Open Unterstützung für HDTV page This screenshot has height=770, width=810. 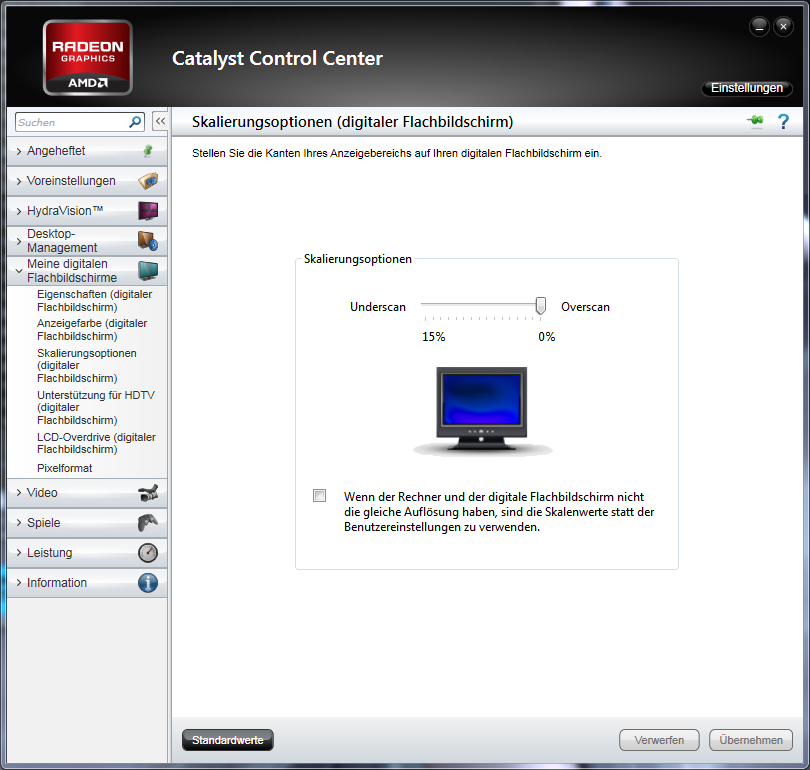click(x=96, y=407)
